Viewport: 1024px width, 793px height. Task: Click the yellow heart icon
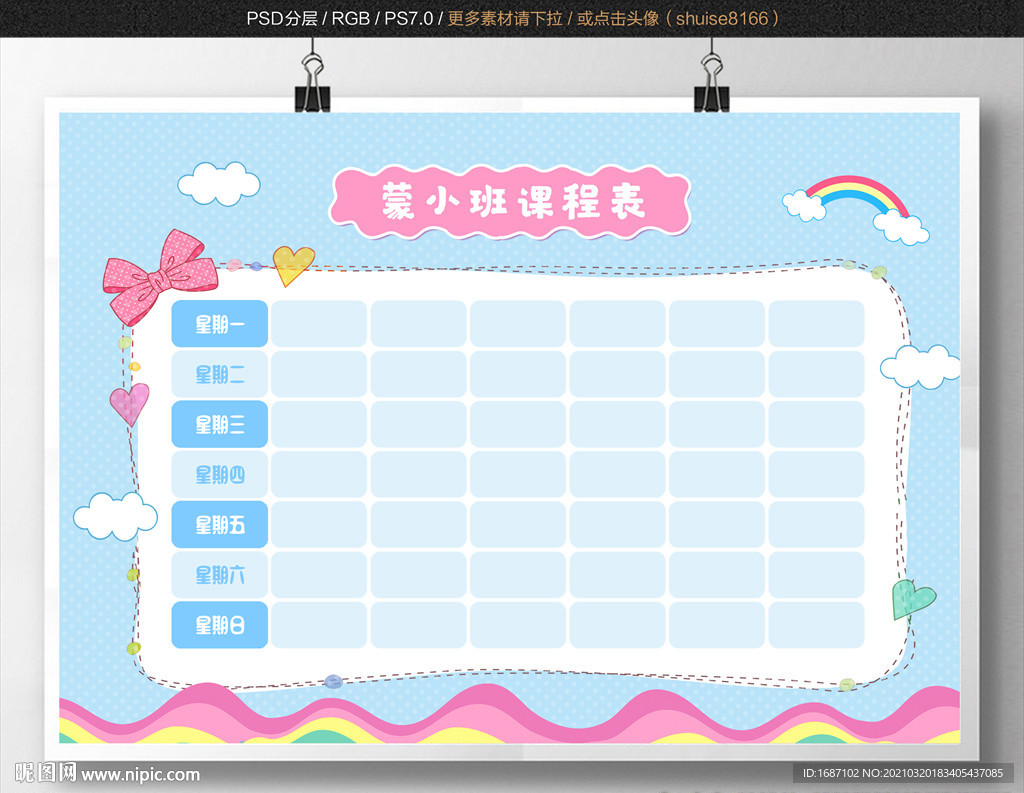[293, 265]
